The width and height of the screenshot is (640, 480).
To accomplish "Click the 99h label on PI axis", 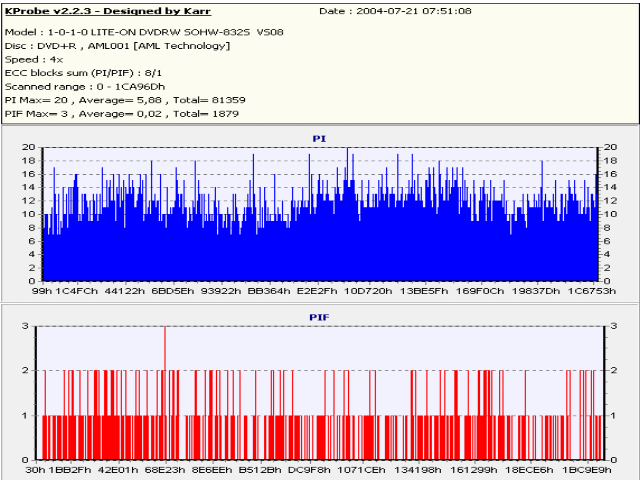I will point(42,291).
